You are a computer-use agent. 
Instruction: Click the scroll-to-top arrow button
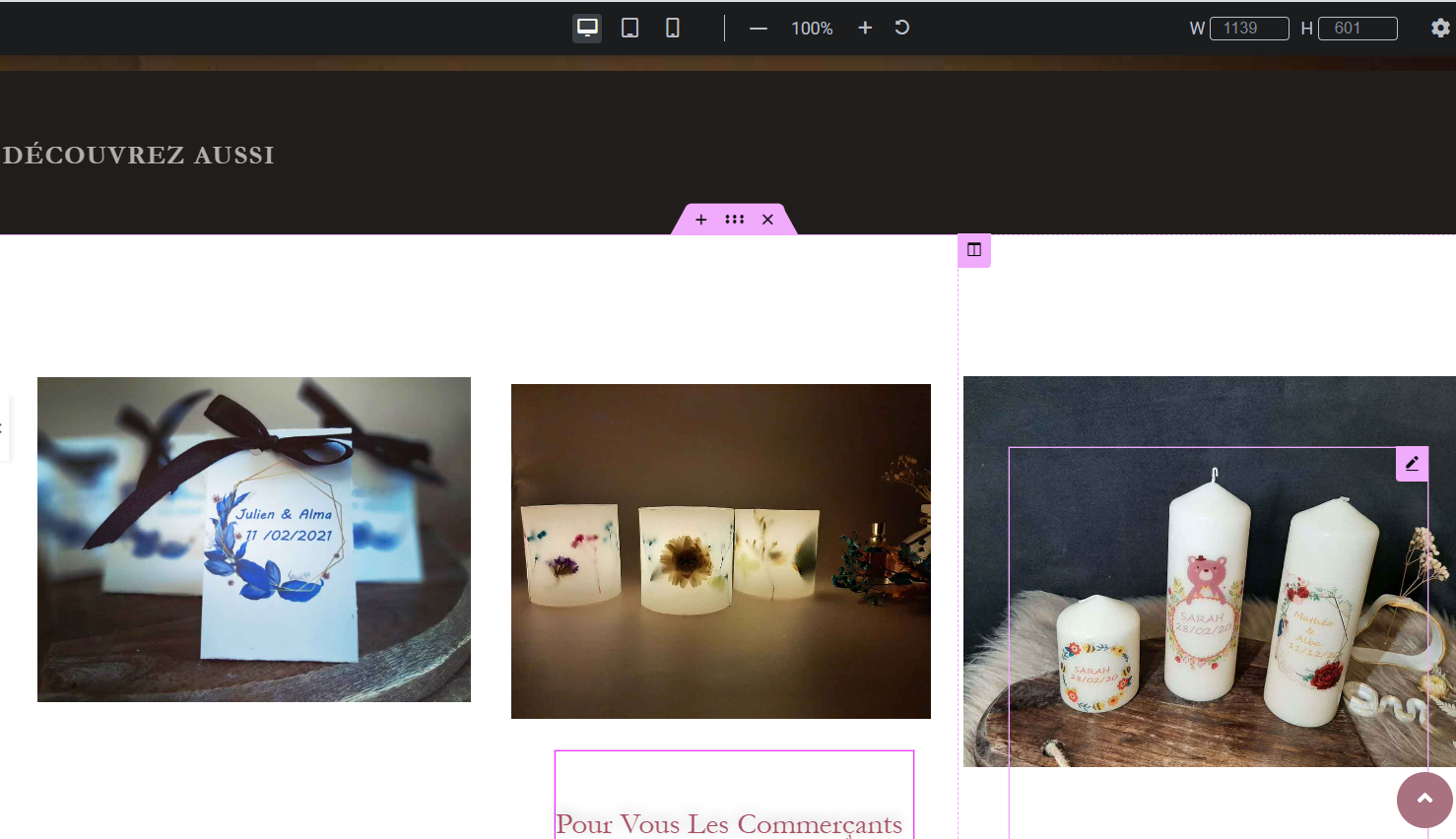[1424, 800]
